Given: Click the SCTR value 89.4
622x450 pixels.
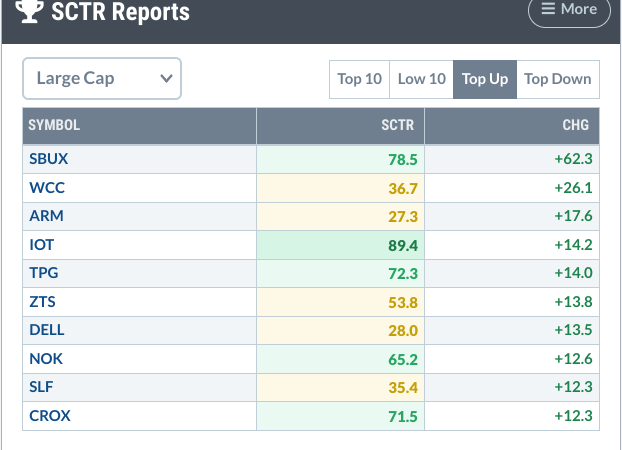Looking at the screenshot, I should coord(403,246).
